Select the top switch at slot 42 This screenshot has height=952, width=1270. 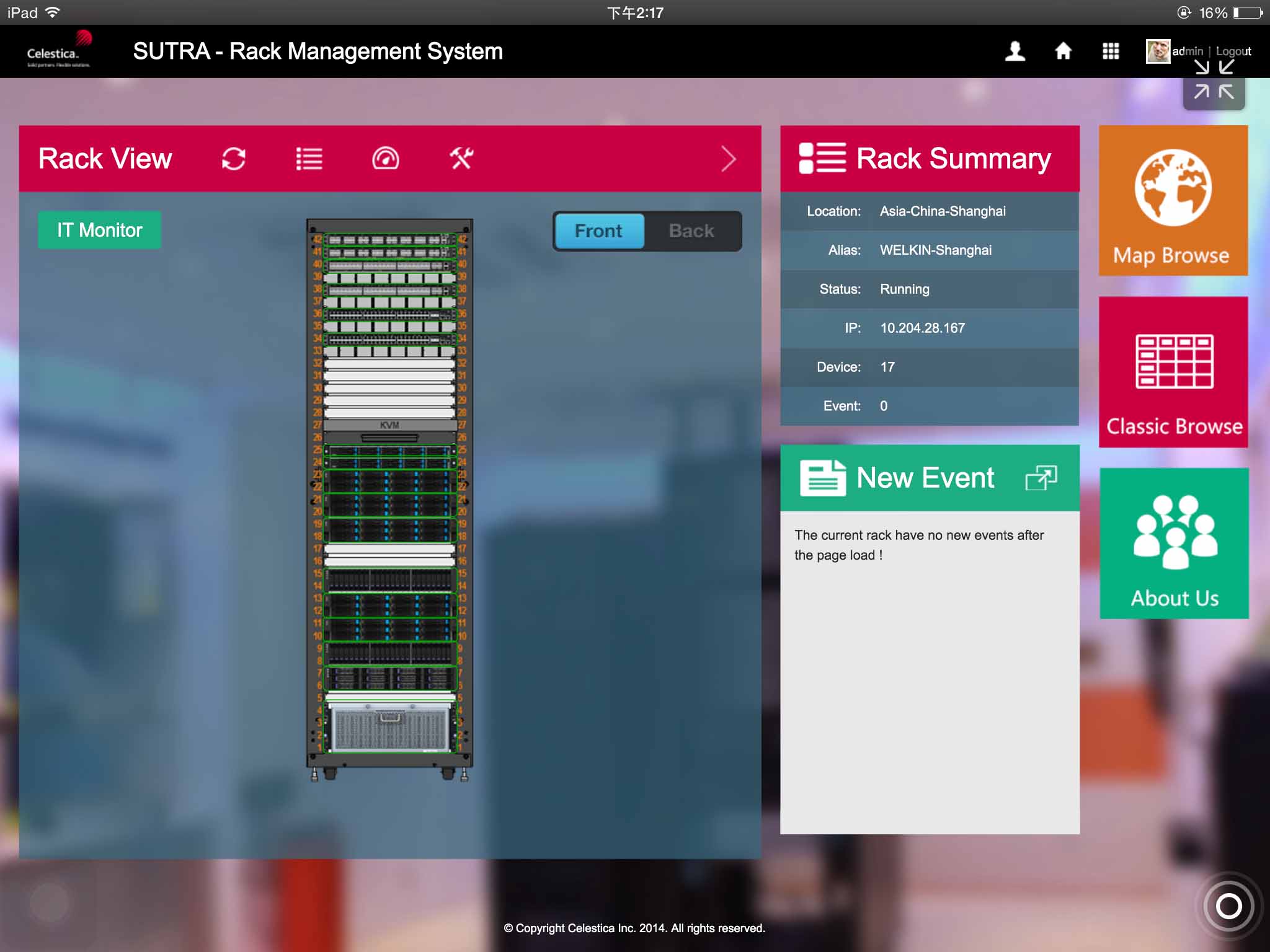click(389, 239)
